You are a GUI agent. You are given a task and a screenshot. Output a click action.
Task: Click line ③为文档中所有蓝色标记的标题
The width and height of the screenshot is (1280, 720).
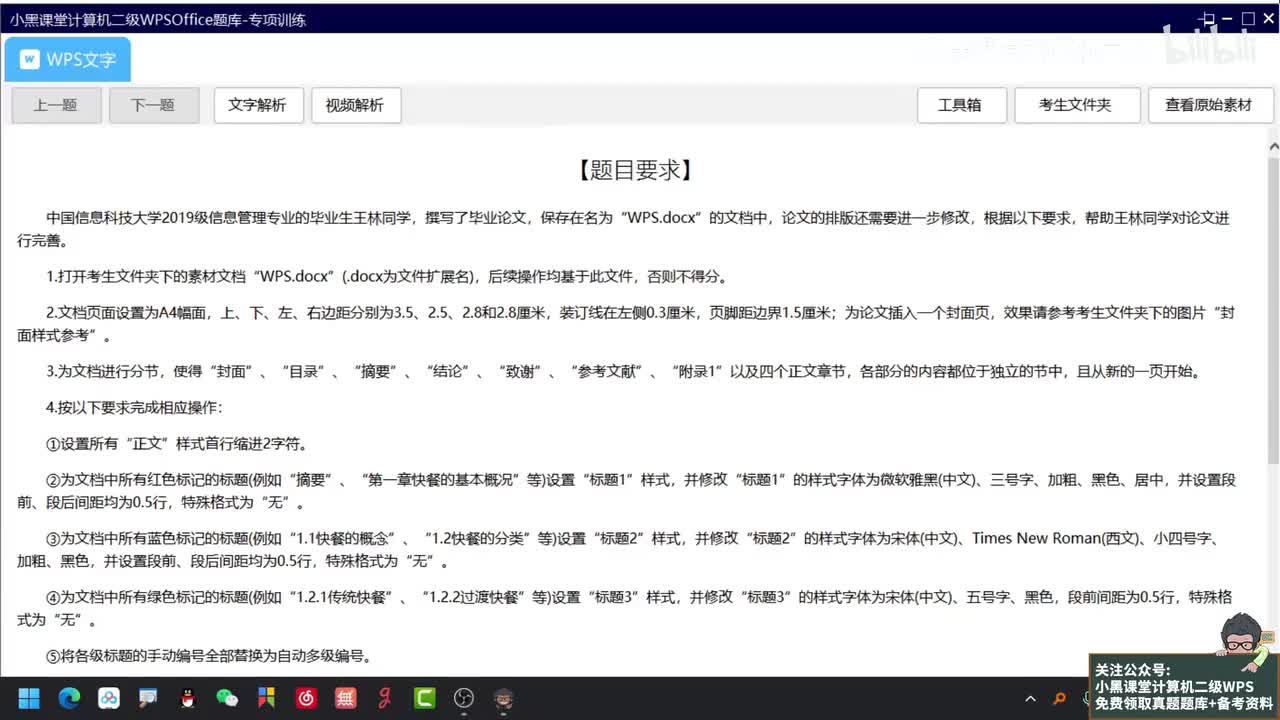[618, 550]
